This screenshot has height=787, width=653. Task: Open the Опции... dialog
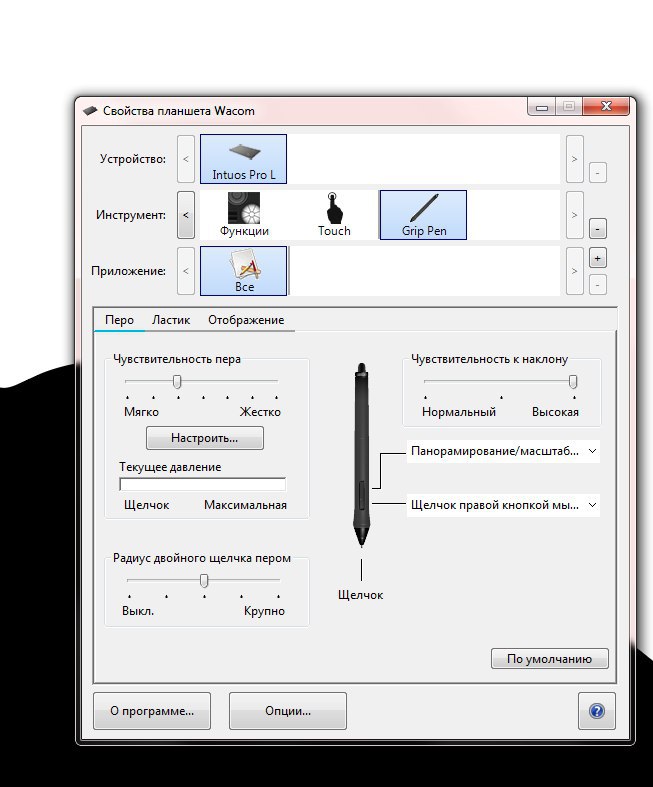point(288,711)
